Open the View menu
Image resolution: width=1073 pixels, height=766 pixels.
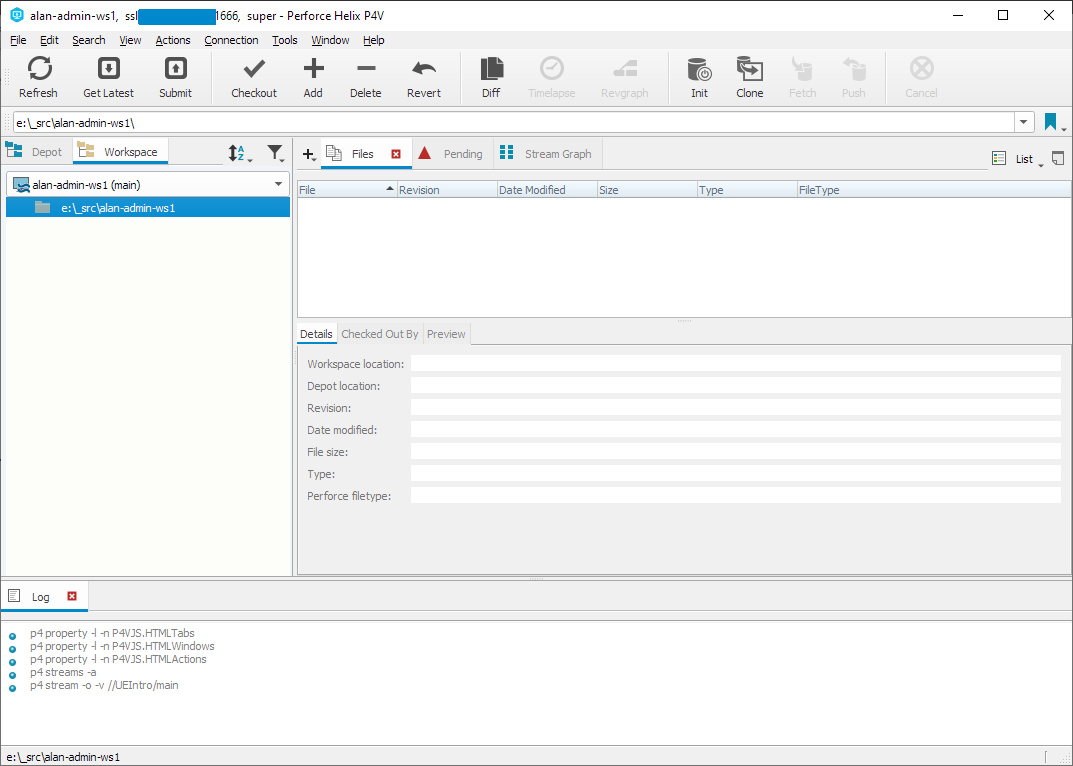130,40
